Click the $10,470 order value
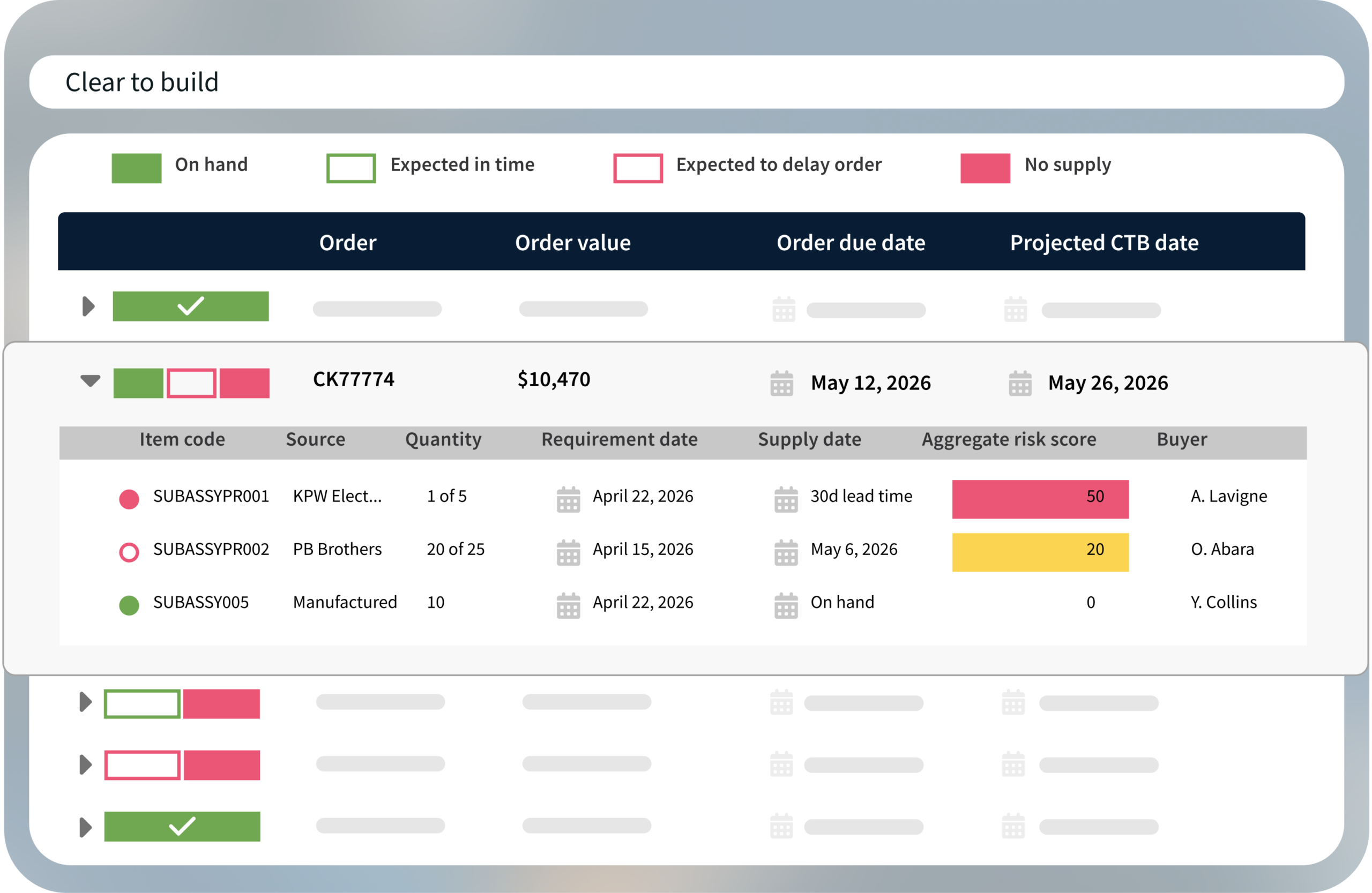Viewport: 1372px width, 893px height. [554, 379]
